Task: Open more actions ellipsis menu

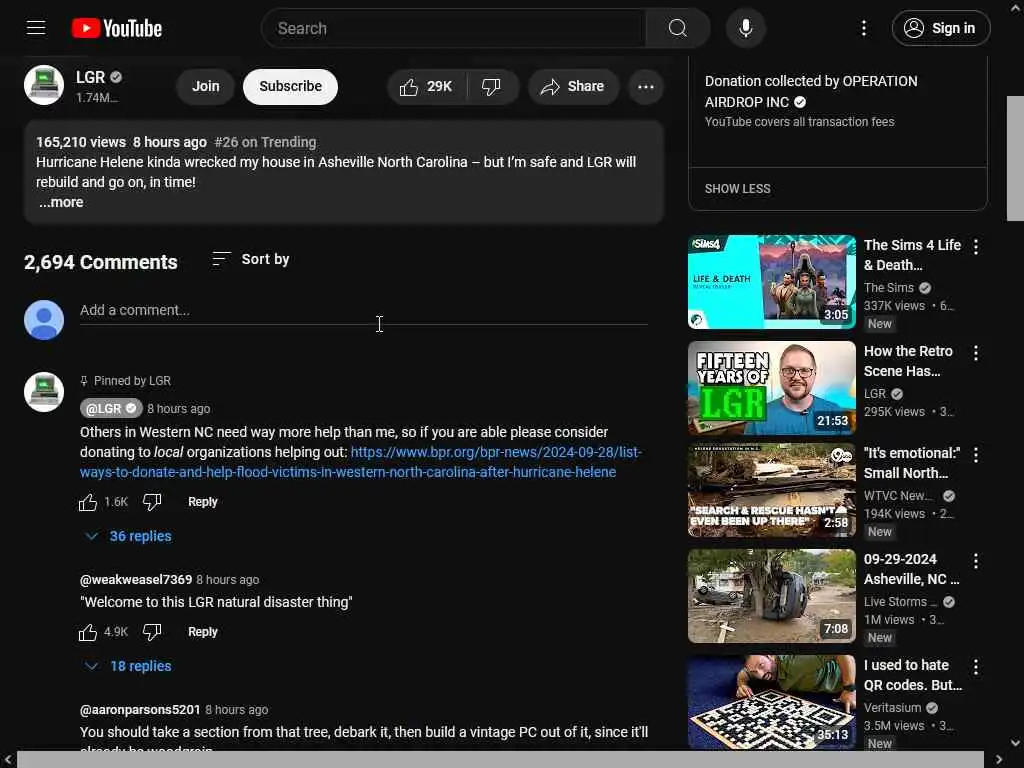Action: point(646,86)
